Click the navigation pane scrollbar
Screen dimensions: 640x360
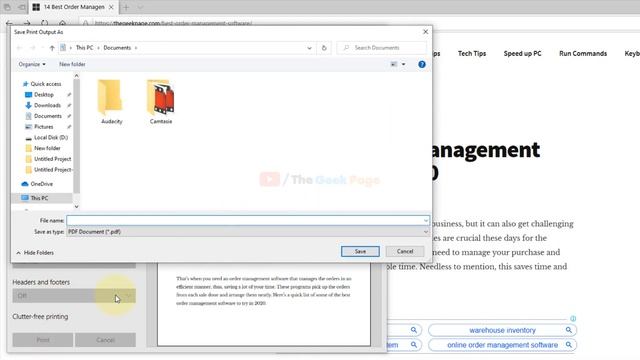tap(76, 136)
